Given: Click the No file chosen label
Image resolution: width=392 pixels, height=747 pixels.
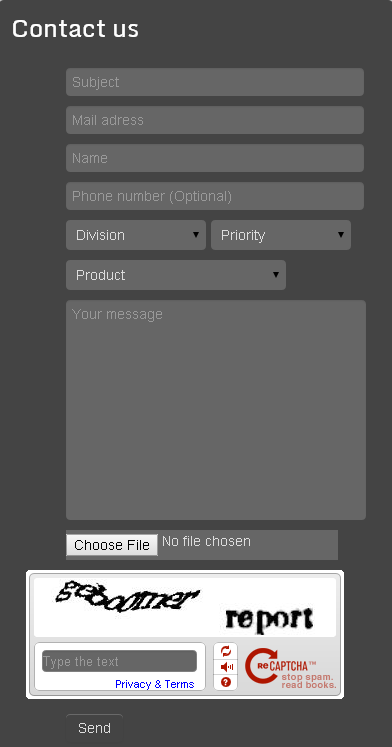Looking at the screenshot, I should [x=206, y=542].
